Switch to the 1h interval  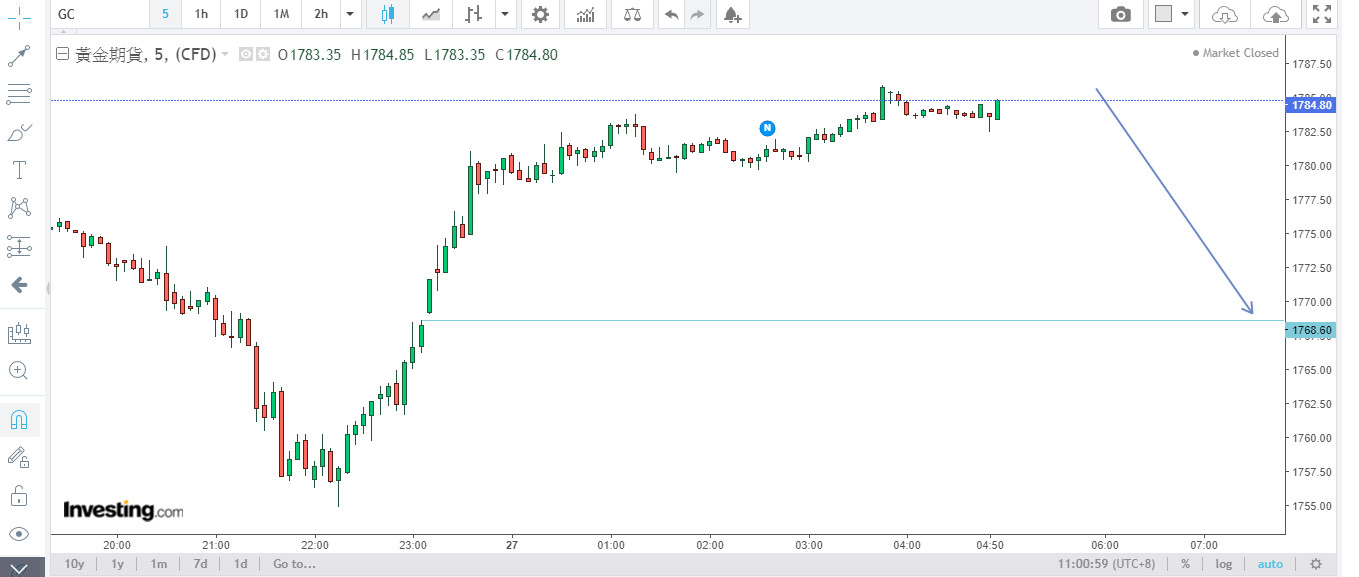click(201, 14)
